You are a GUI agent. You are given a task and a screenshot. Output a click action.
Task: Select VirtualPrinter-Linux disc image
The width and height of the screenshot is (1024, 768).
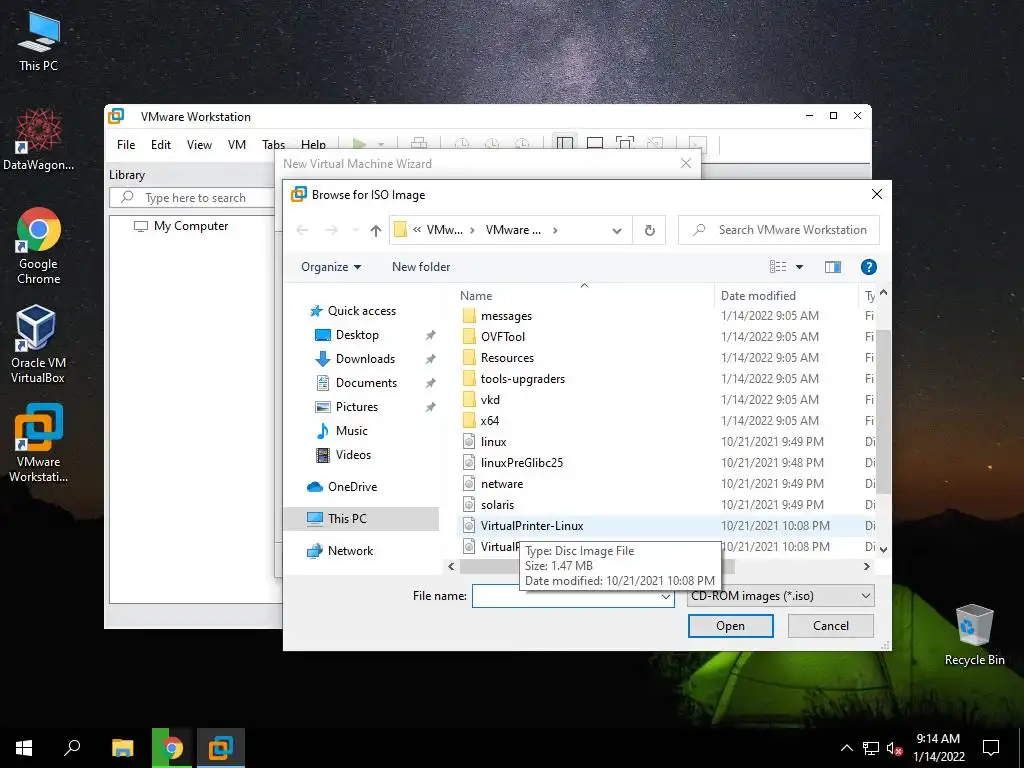tap(532, 526)
